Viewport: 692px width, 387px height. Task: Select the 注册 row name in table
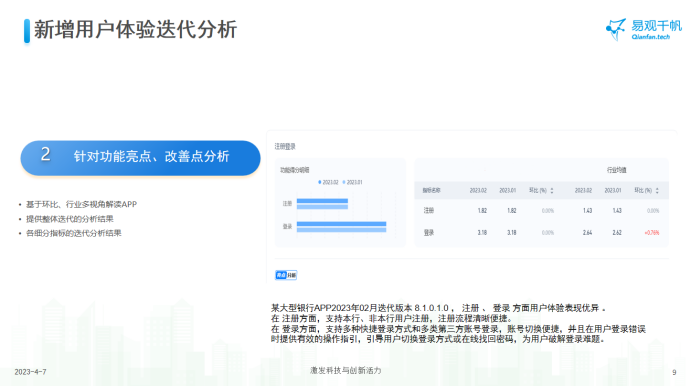429,211
